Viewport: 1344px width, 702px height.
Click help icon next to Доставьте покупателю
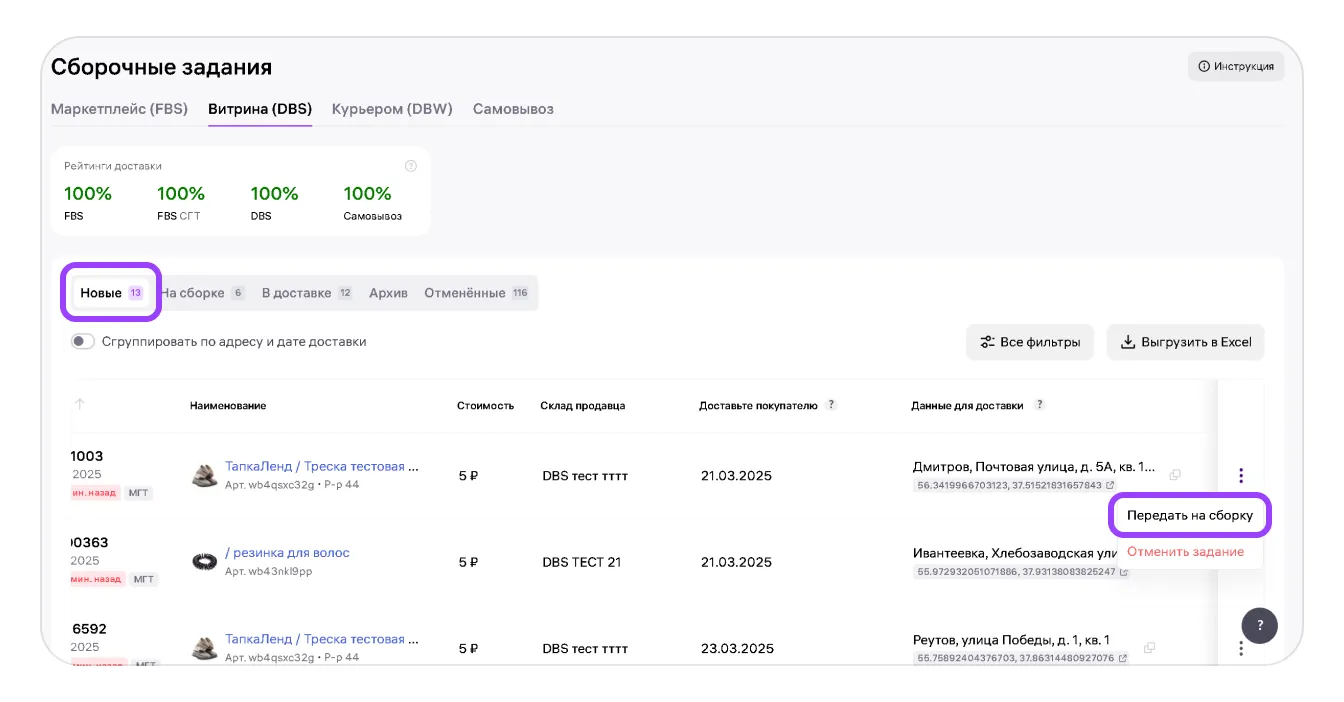(831, 405)
